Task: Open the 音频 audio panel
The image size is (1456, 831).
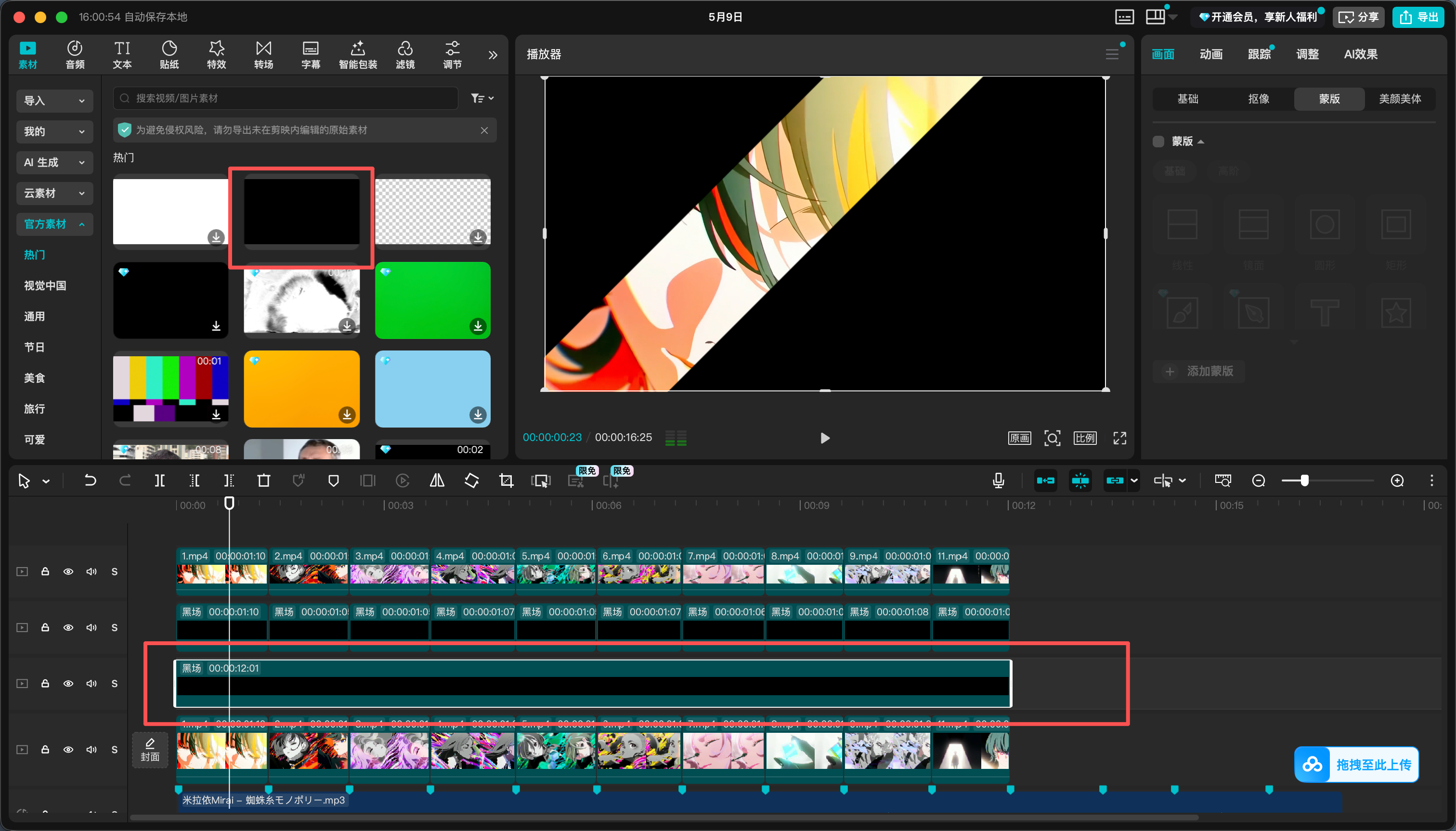Action: pyautogui.click(x=75, y=55)
